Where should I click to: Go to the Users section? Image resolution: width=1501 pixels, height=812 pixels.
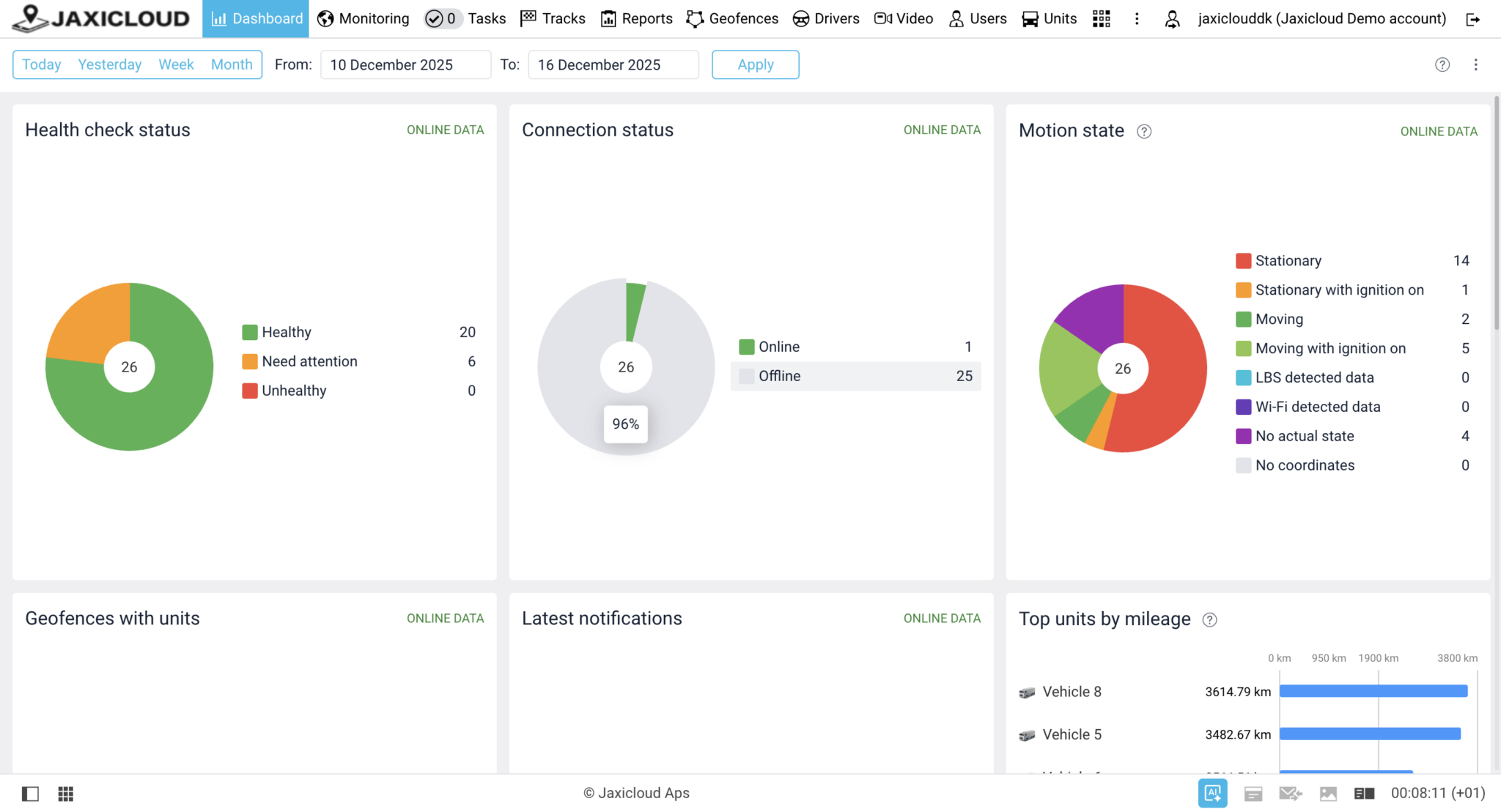pyautogui.click(x=978, y=18)
